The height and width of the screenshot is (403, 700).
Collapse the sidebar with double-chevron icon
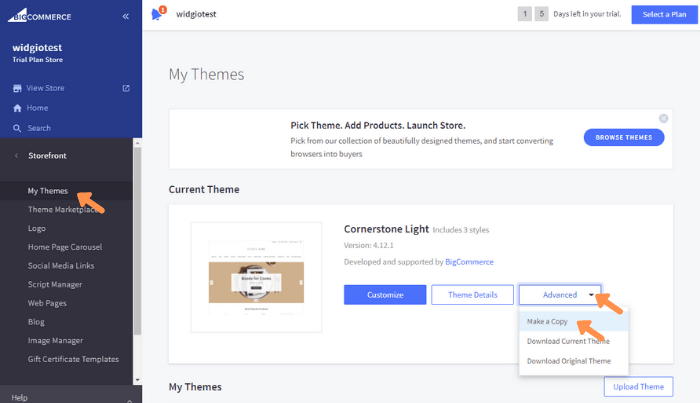pos(125,17)
